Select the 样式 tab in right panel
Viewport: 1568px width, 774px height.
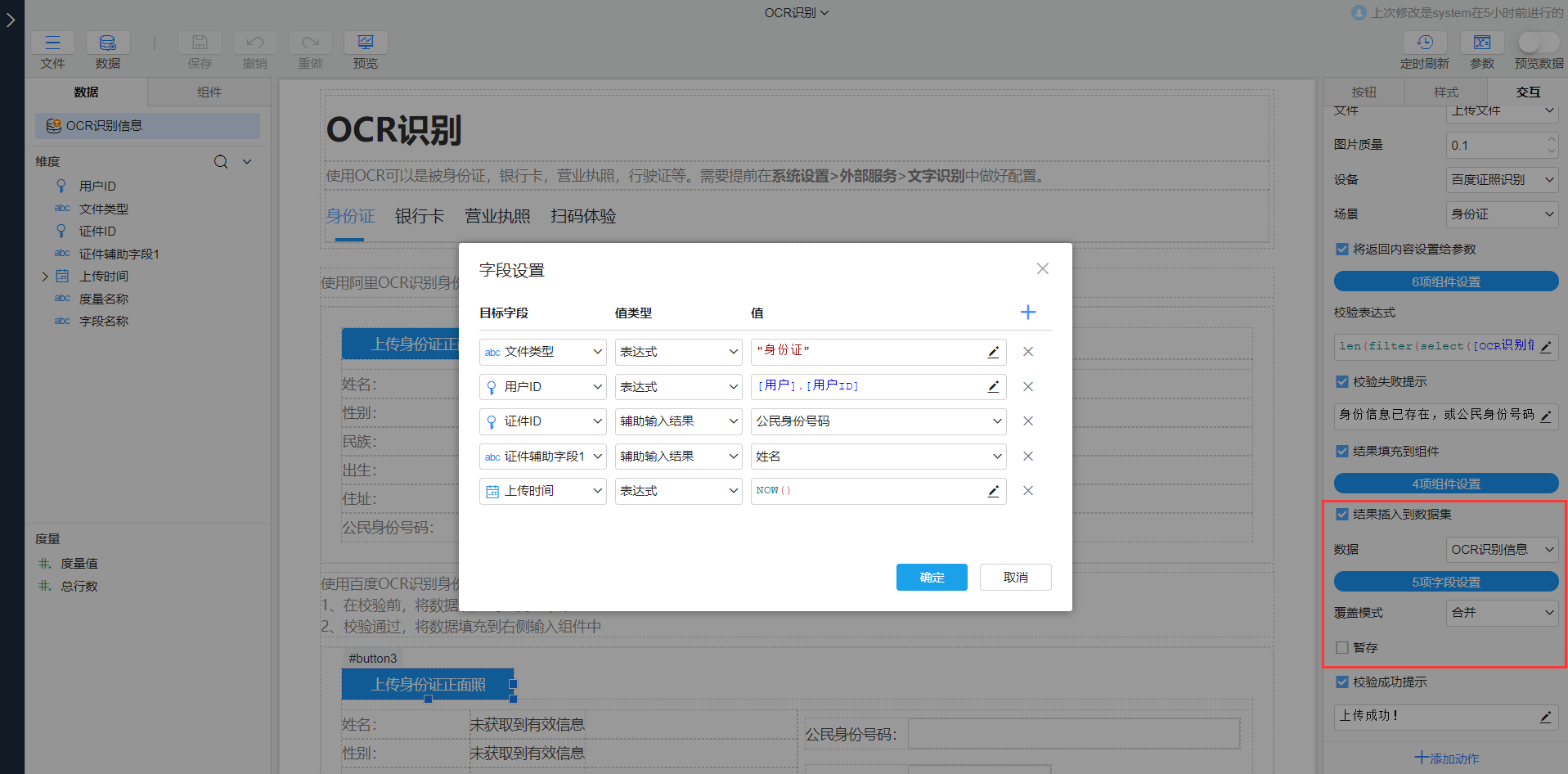coord(1445,92)
